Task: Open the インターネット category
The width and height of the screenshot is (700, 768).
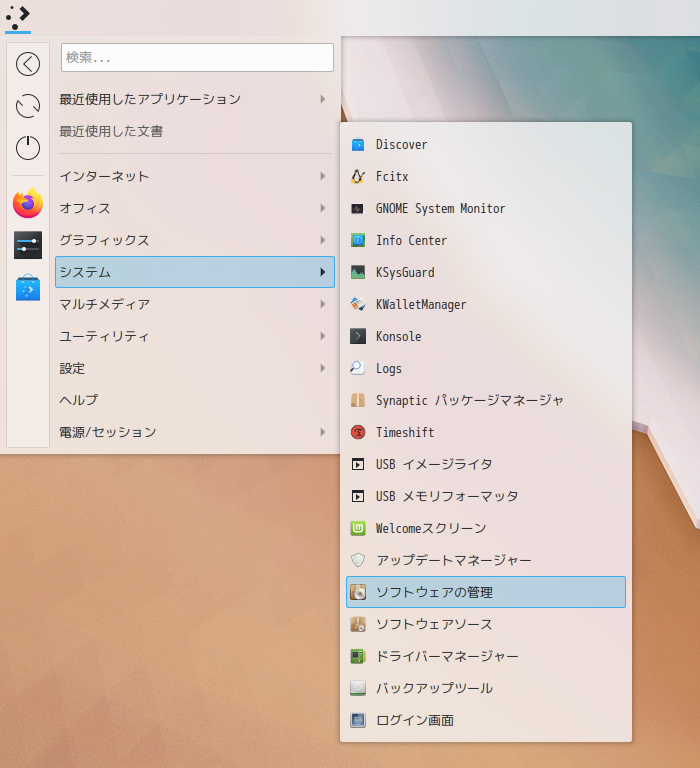Action: click(x=195, y=176)
